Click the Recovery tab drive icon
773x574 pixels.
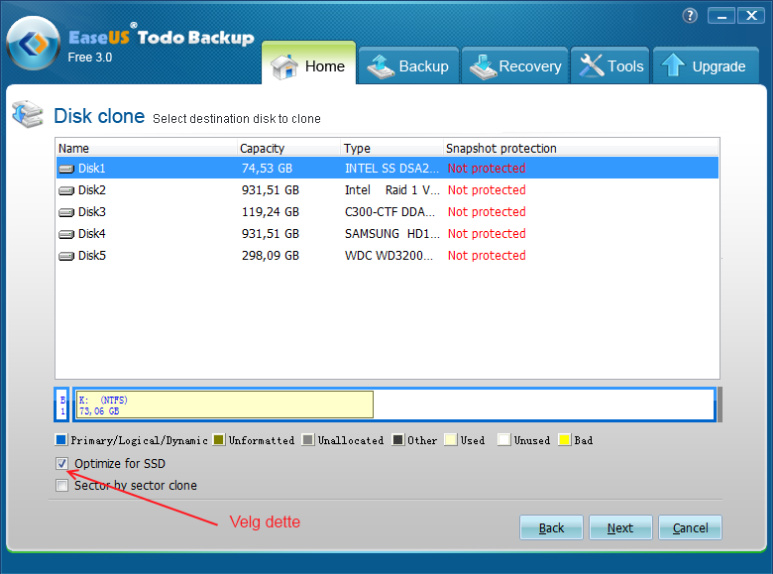(483, 67)
